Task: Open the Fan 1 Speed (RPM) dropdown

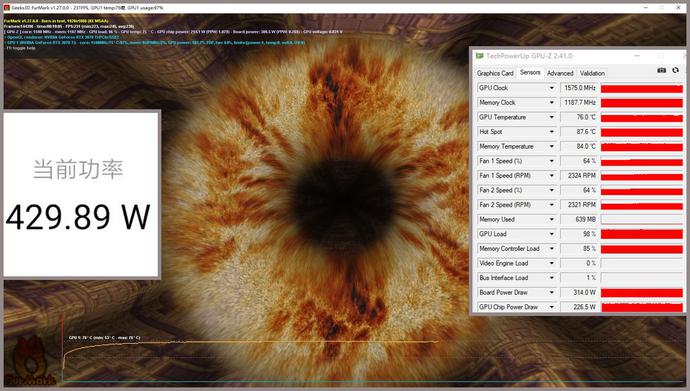Action: tap(551, 175)
